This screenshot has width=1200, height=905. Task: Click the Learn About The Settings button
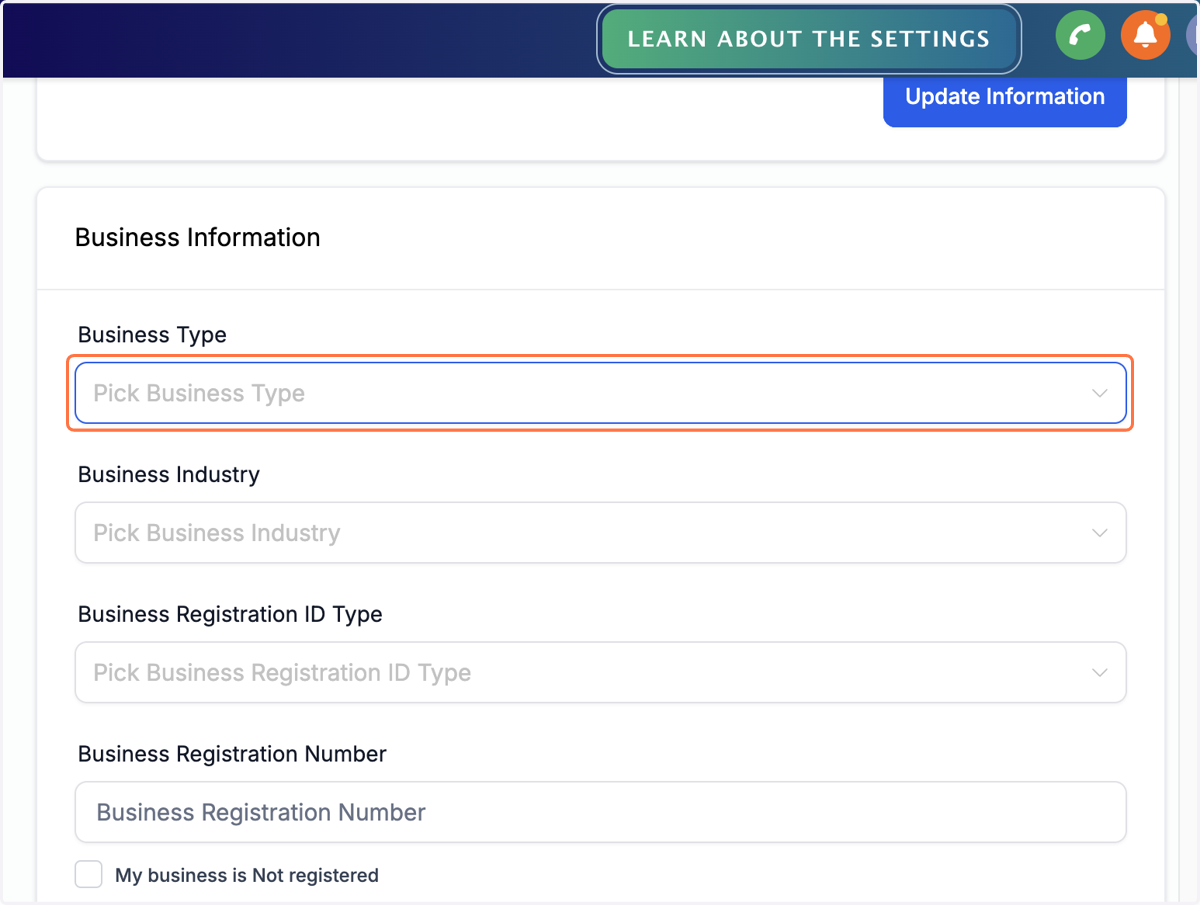tap(809, 39)
